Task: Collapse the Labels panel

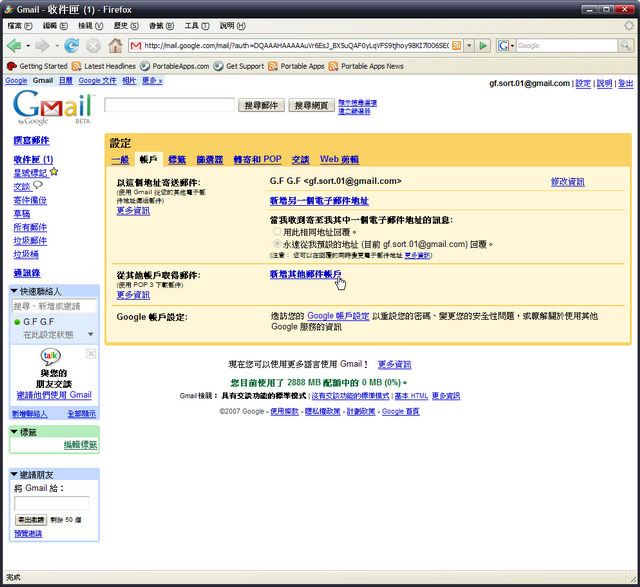Action: 14,432
